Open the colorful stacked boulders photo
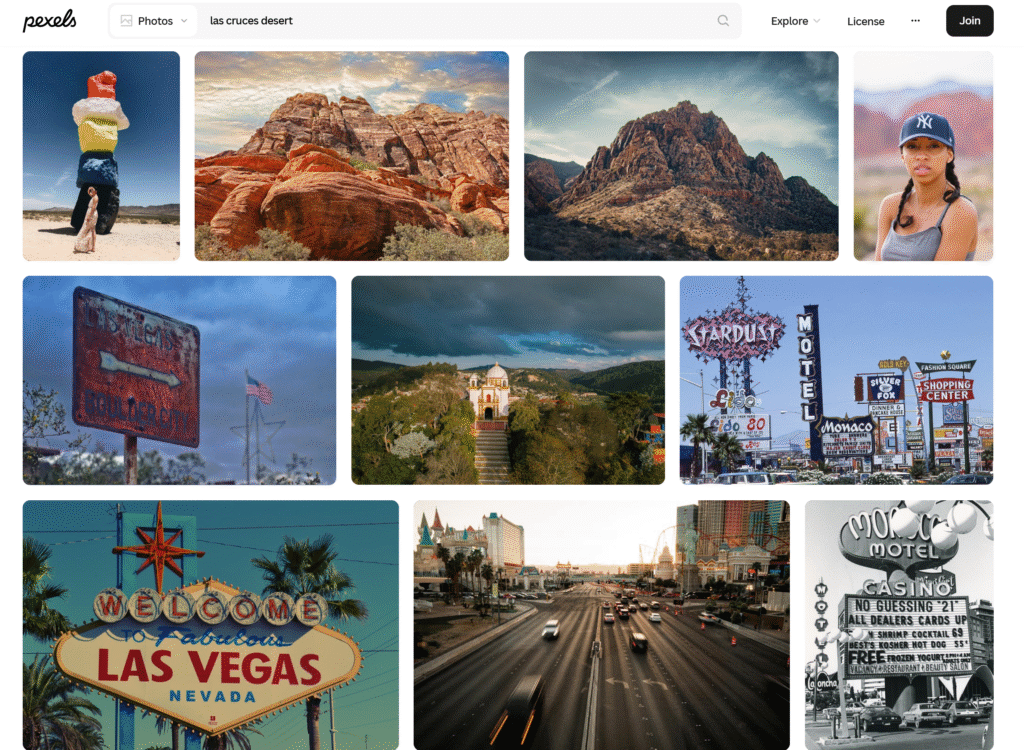The image size is (1024, 750). pyautogui.click(x=101, y=156)
